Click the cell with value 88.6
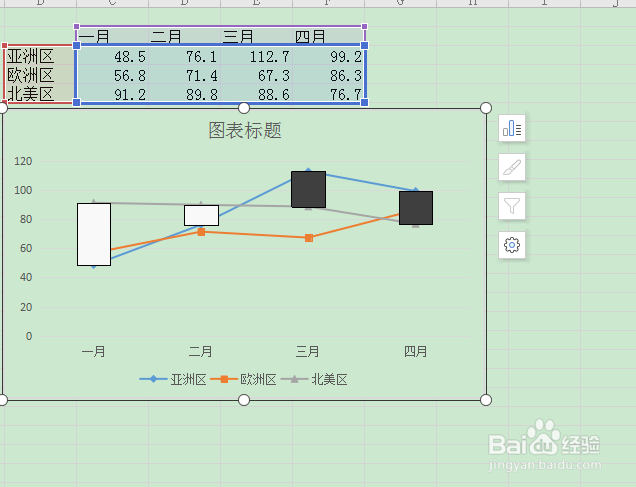 pos(256,94)
